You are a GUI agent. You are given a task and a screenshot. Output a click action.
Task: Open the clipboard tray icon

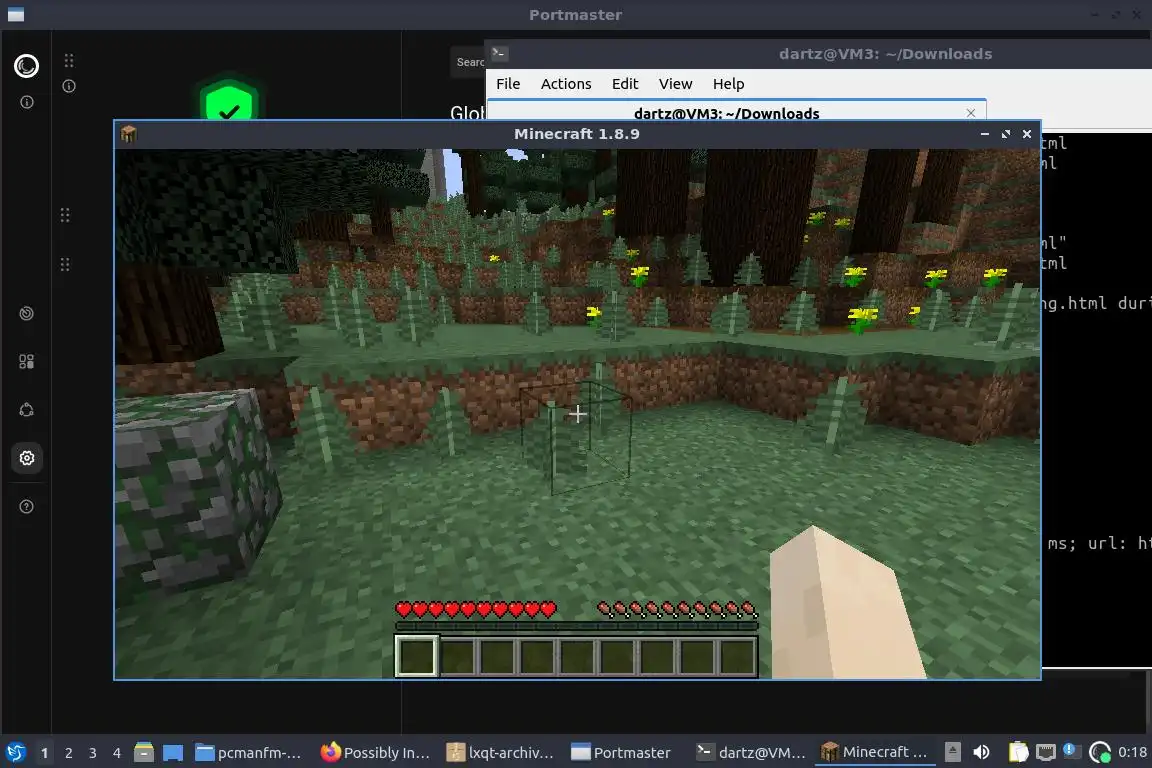(1018, 752)
